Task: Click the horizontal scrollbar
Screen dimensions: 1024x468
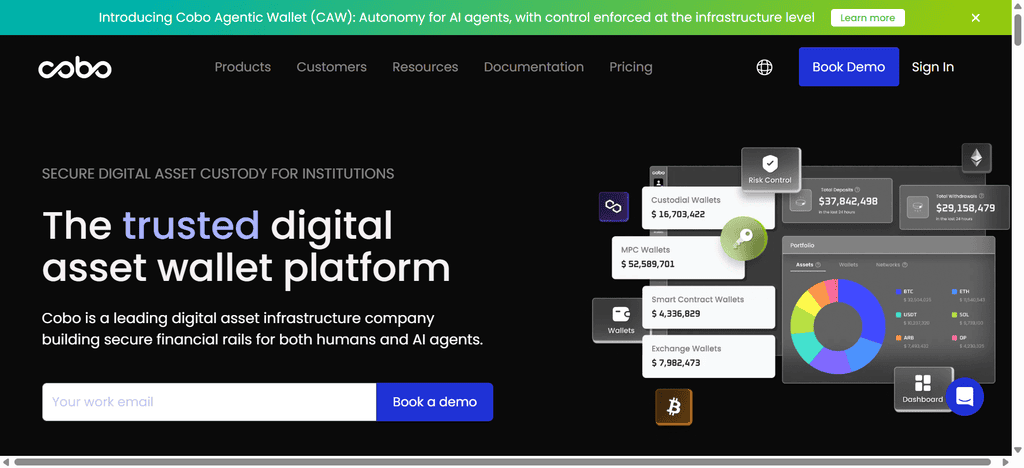Action: click(x=500, y=462)
